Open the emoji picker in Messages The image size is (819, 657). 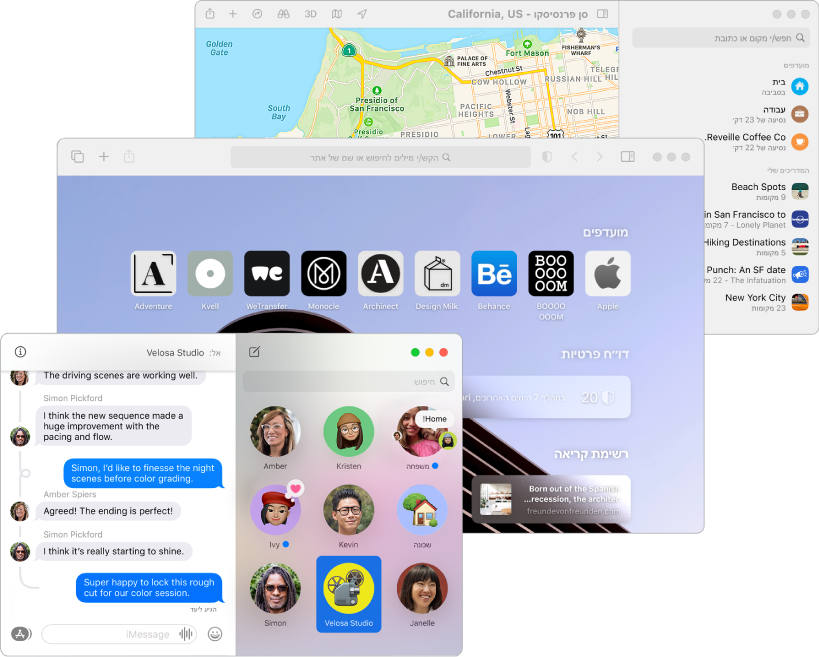coord(215,633)
